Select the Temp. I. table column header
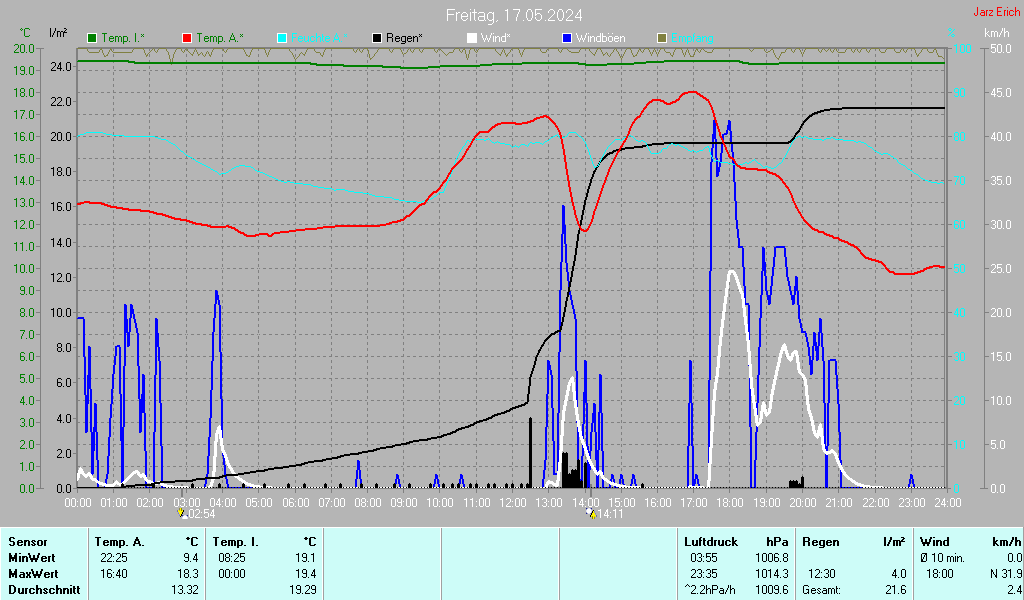This screenshot has height=600, width=1024. pyautogui.click(x=236, y=541)
